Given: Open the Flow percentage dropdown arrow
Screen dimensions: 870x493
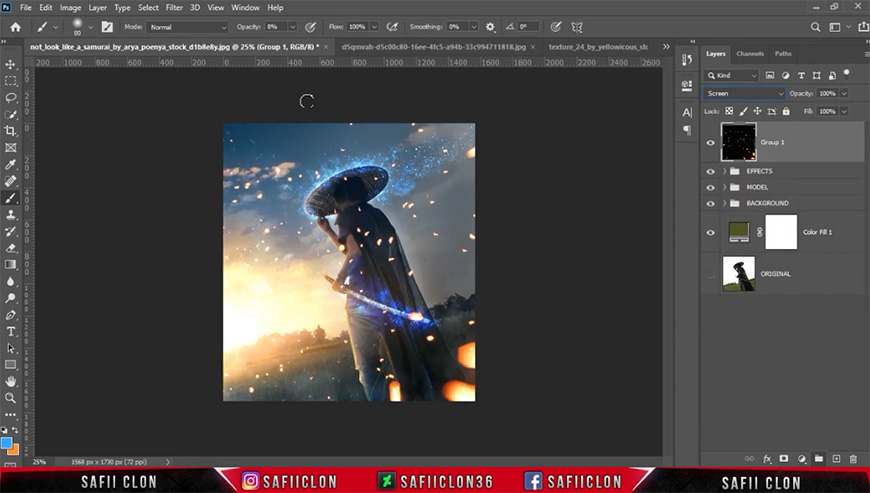Looking at the screenshot, I should point(375,27).
